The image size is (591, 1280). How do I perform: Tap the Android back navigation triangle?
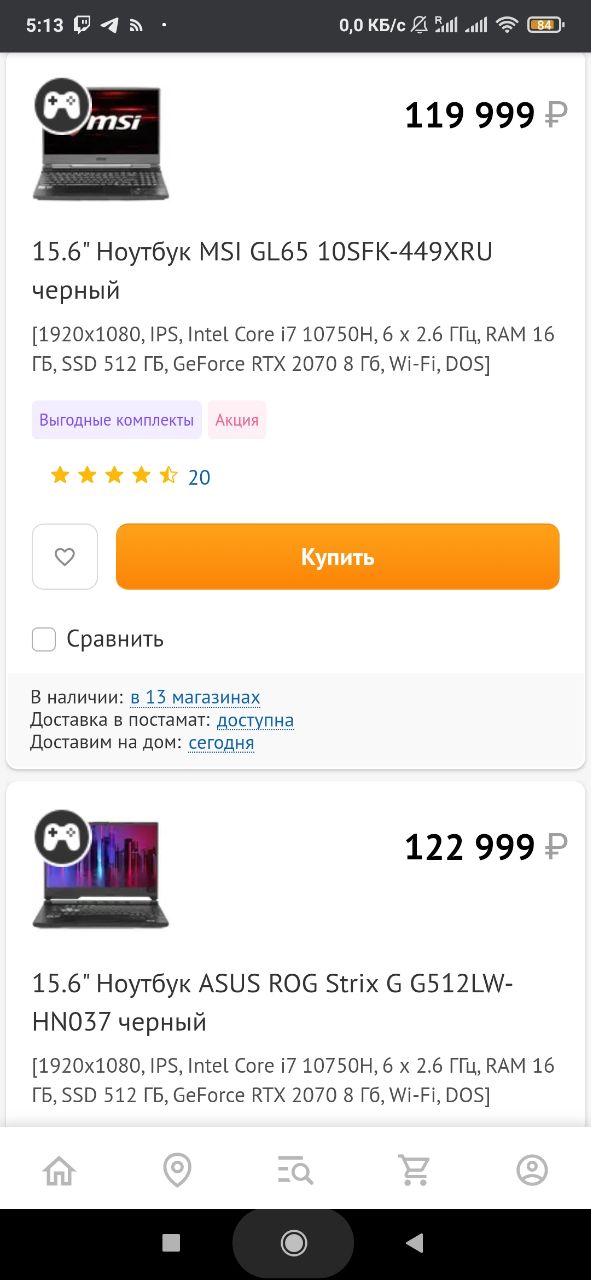[x=414, y=1243]
